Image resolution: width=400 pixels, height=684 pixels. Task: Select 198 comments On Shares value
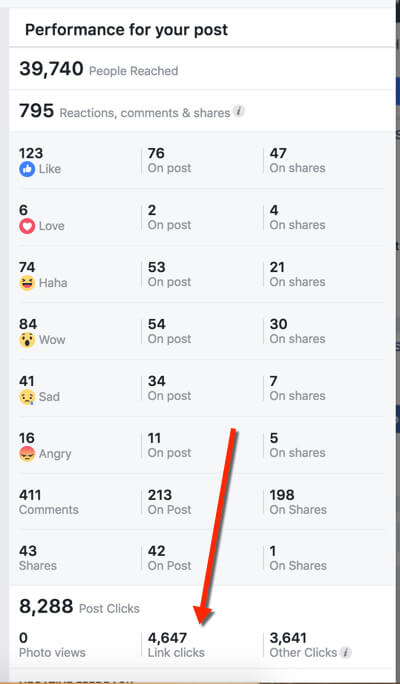282,495
